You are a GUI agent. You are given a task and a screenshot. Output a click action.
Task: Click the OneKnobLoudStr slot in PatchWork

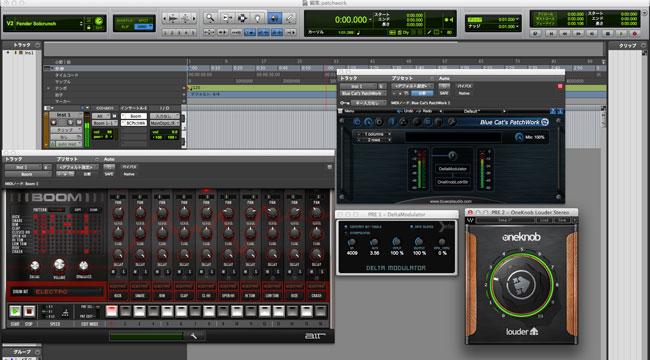pos(453,182)
